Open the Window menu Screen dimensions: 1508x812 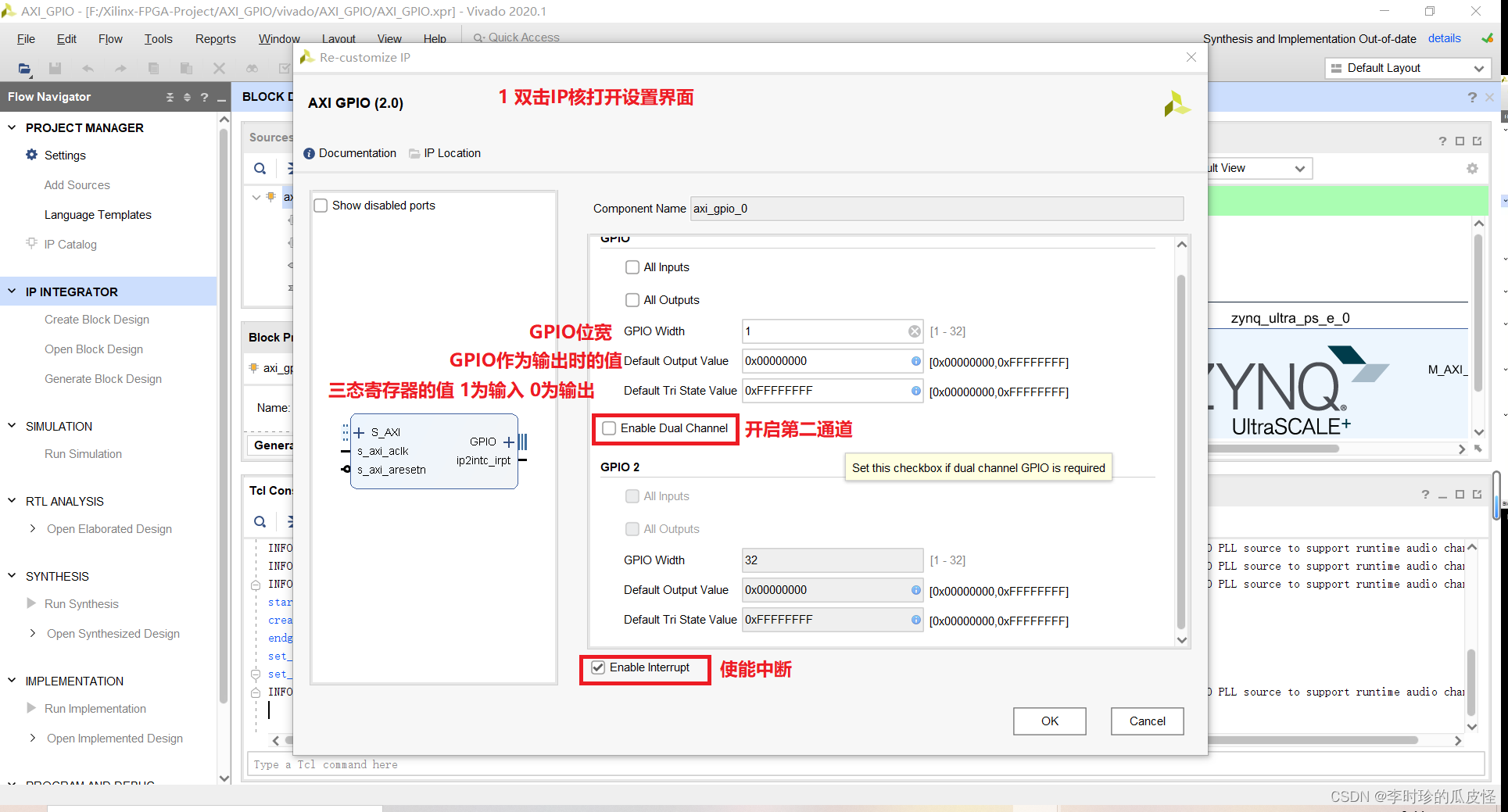point(279,39)
